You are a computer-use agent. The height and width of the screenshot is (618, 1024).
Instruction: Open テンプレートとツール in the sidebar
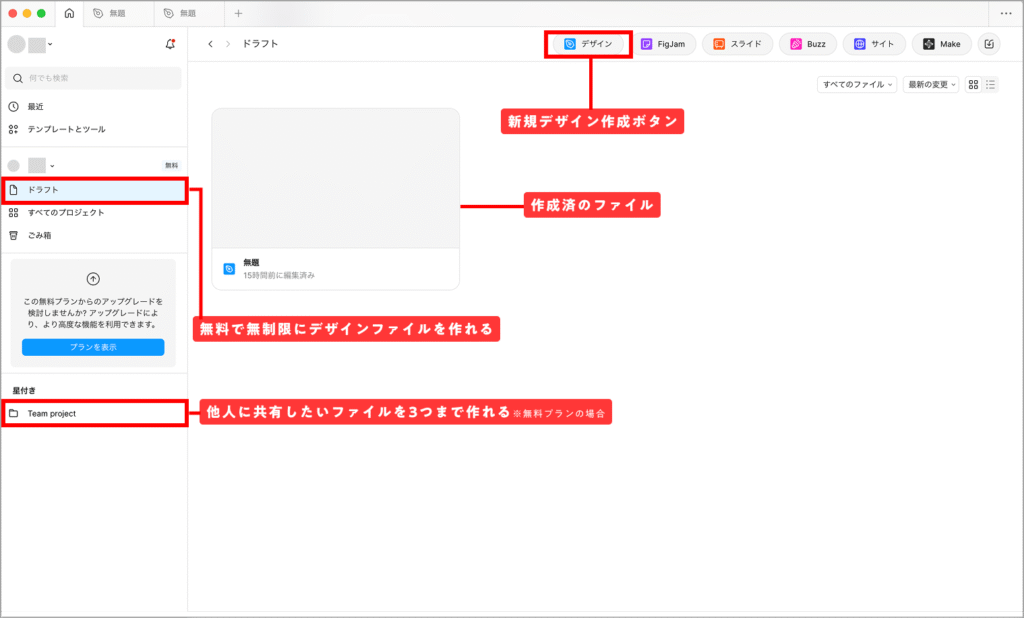[66, 129]
